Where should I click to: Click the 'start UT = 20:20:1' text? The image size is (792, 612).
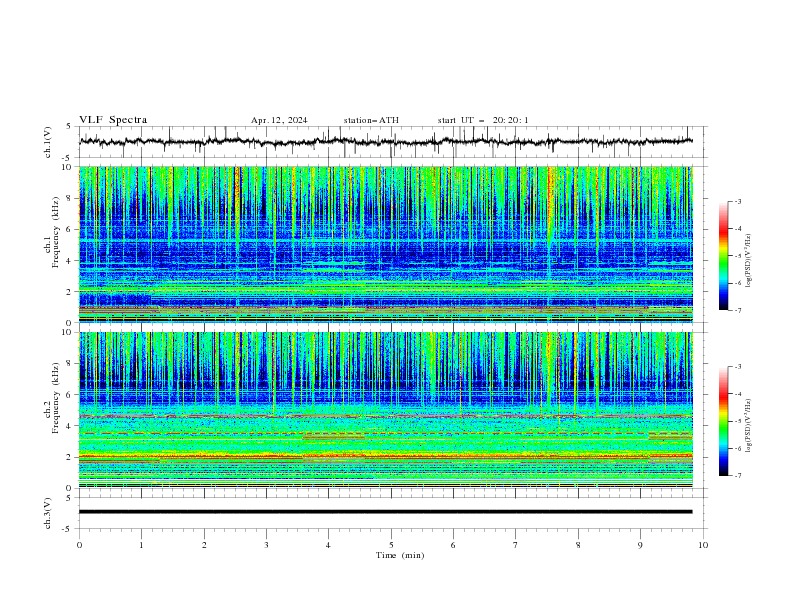(x=483, y=120)
